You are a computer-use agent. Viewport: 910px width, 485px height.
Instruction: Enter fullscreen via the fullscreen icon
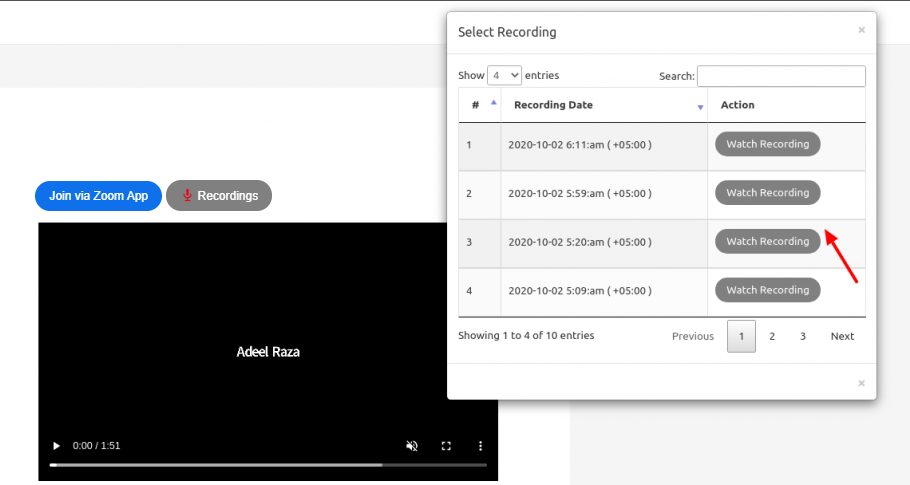[446, 446]
